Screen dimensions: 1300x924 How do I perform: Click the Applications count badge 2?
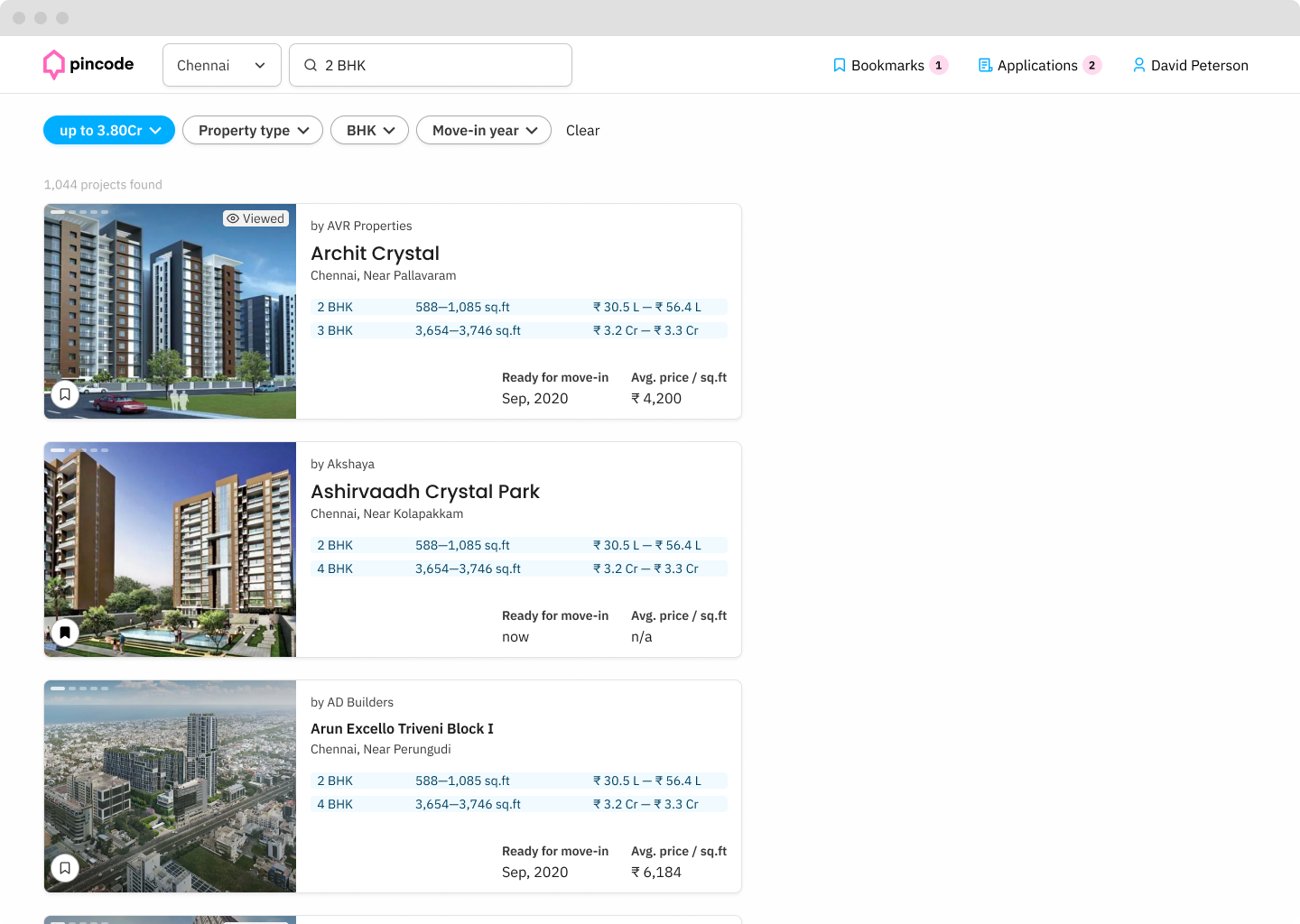[1092, 65]
